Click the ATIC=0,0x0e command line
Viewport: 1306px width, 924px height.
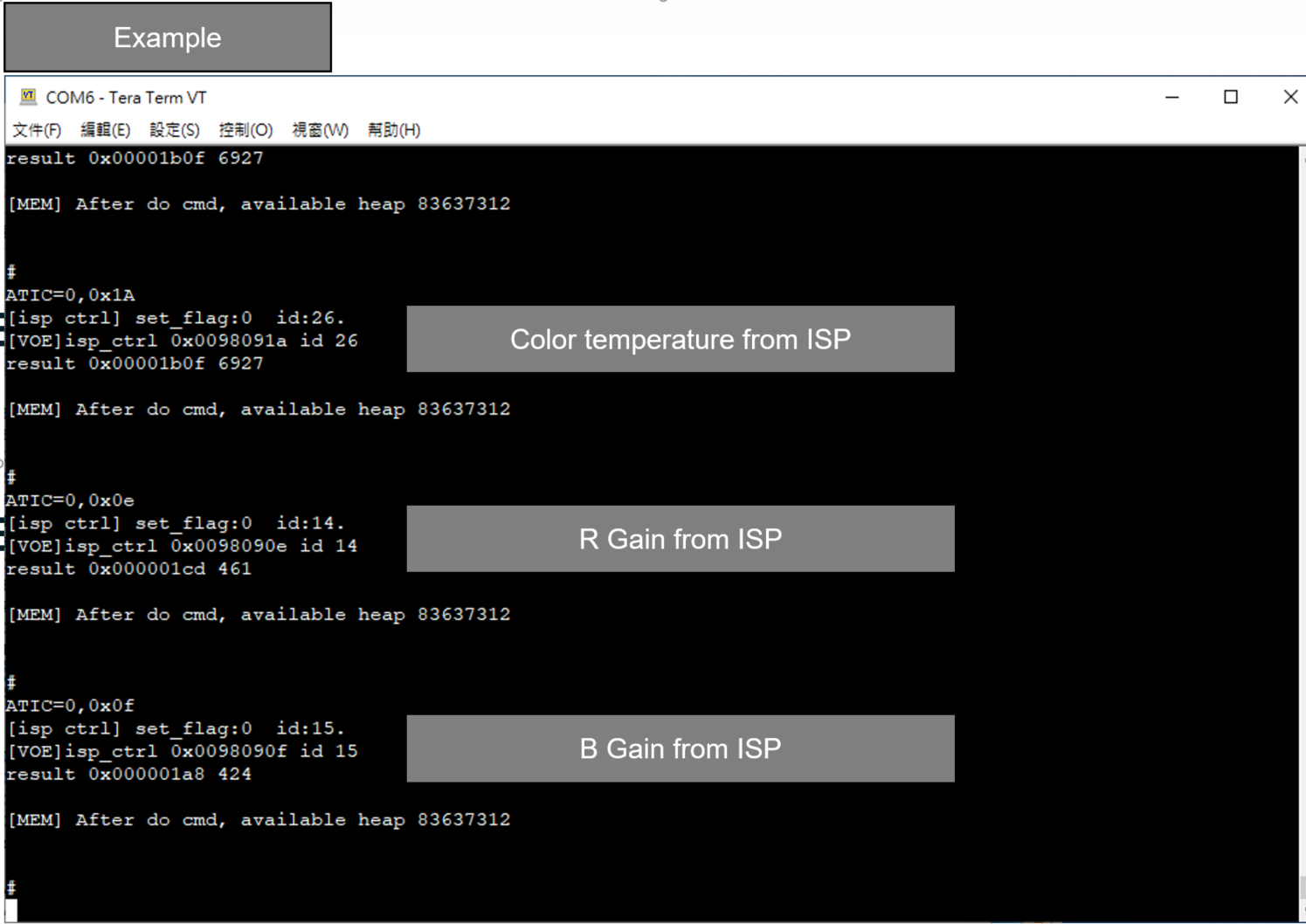pyautogui.click(x=71, y=500)
